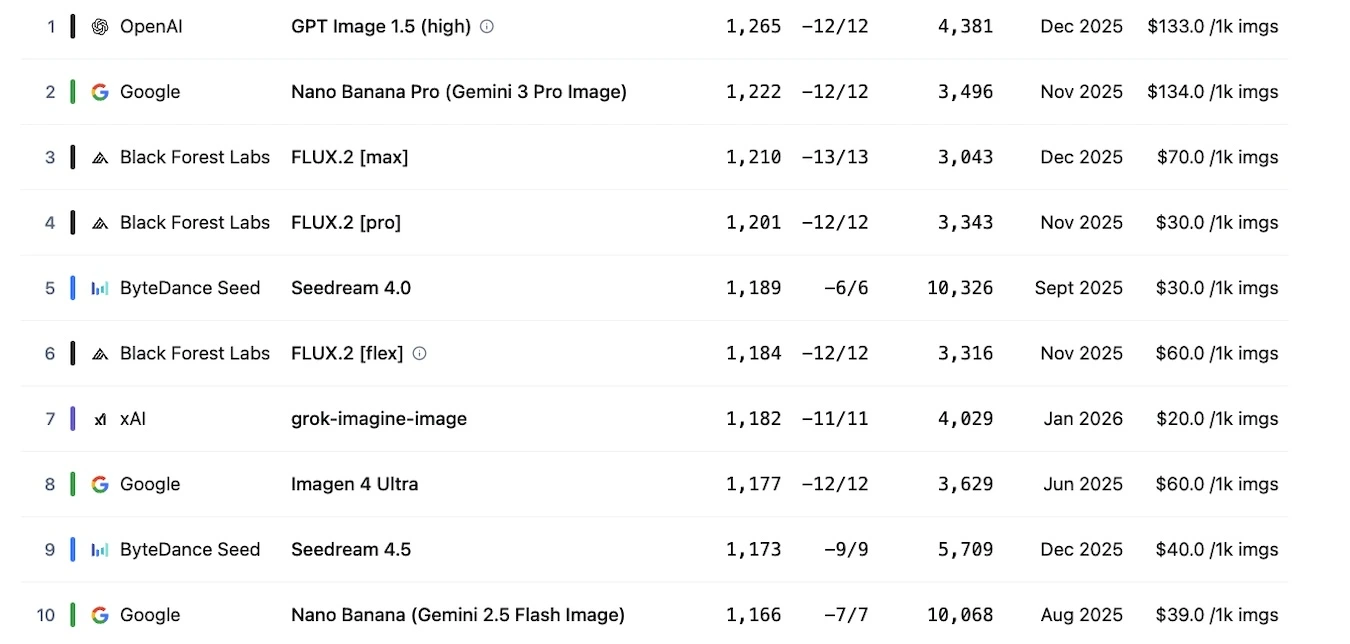This screenshot has width=1350, height=644.
Task: Click the info icon beside GPT Image 1.5 (high)
Action: [487, 27]
